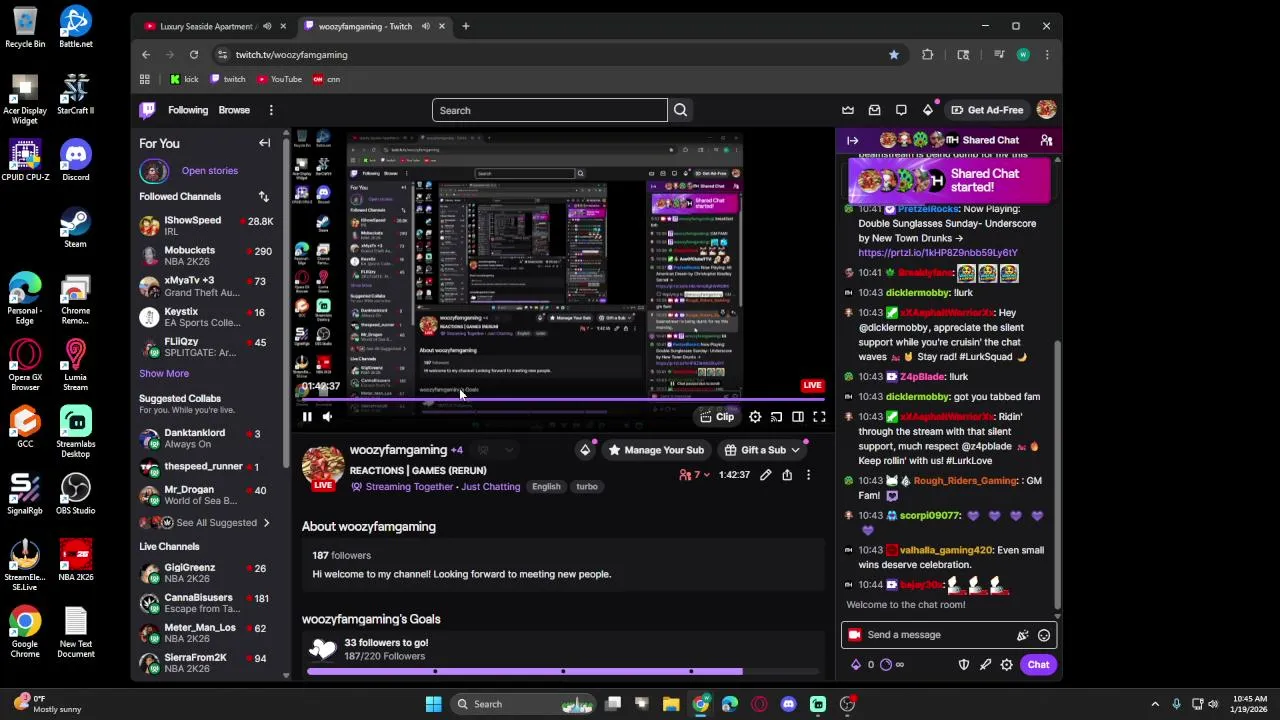Show more followed channels
Viewport: 1280px width, 720px height.
pyautogui.click(x=164, y=373)
